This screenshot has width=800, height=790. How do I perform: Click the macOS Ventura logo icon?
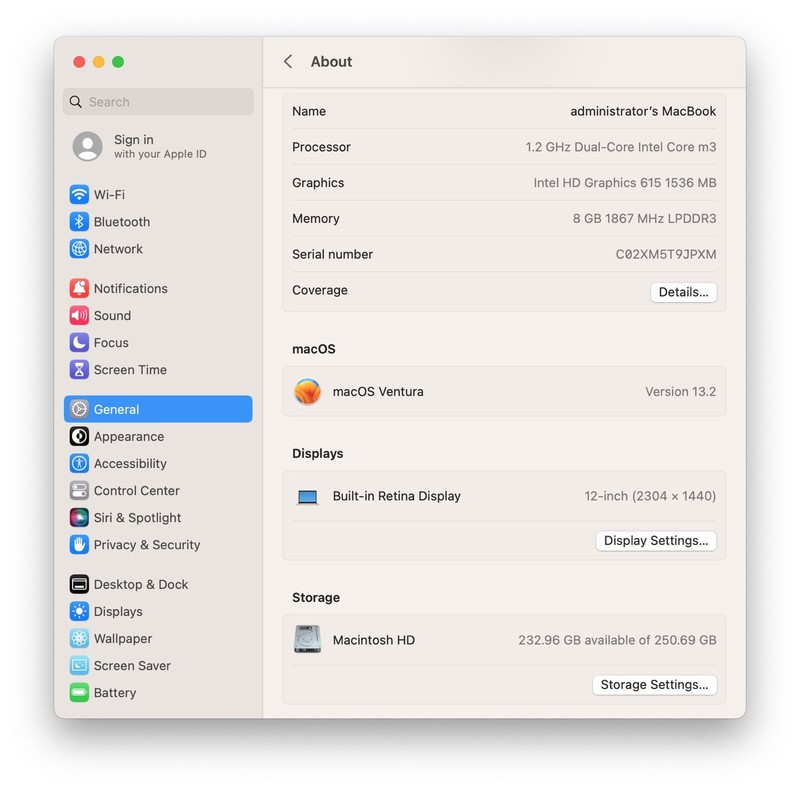[308, 391]
